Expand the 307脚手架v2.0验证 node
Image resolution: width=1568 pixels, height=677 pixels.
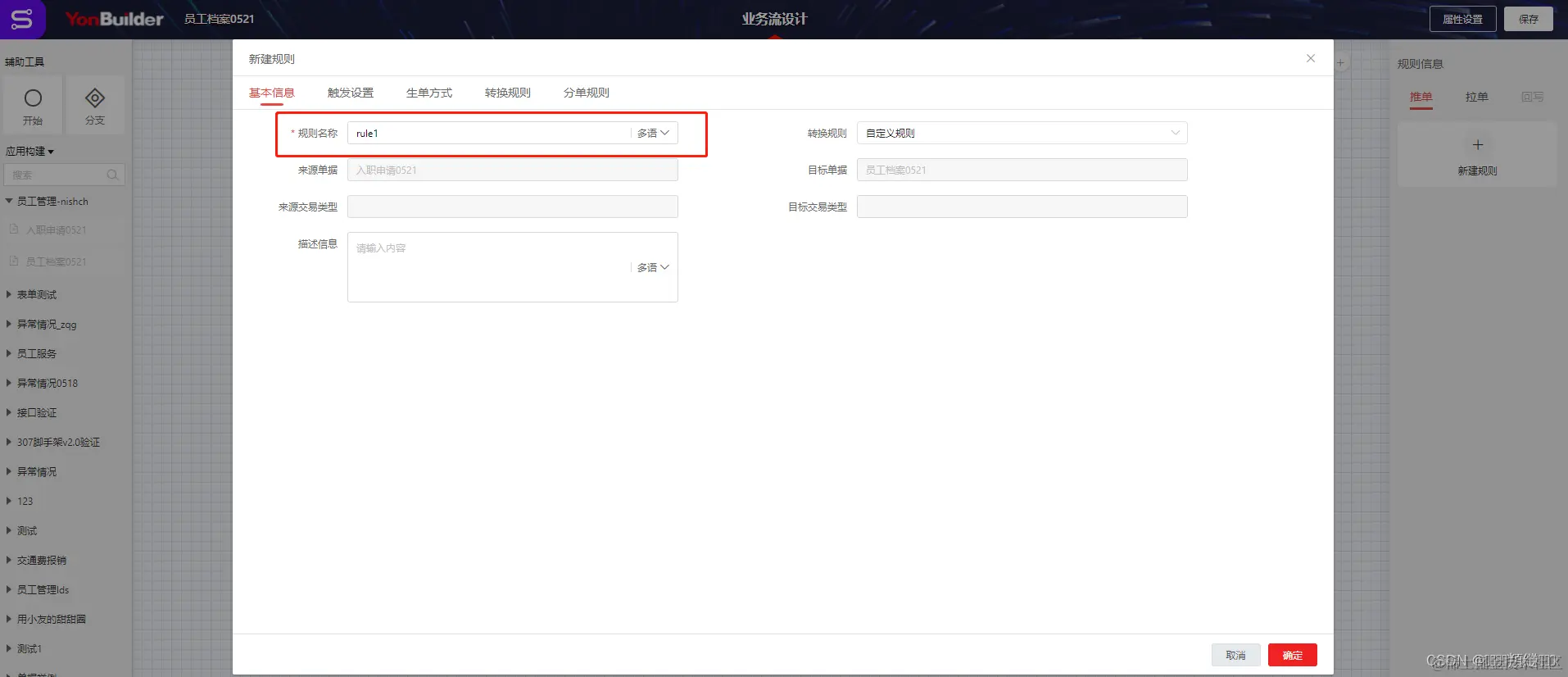pos(9,442)
